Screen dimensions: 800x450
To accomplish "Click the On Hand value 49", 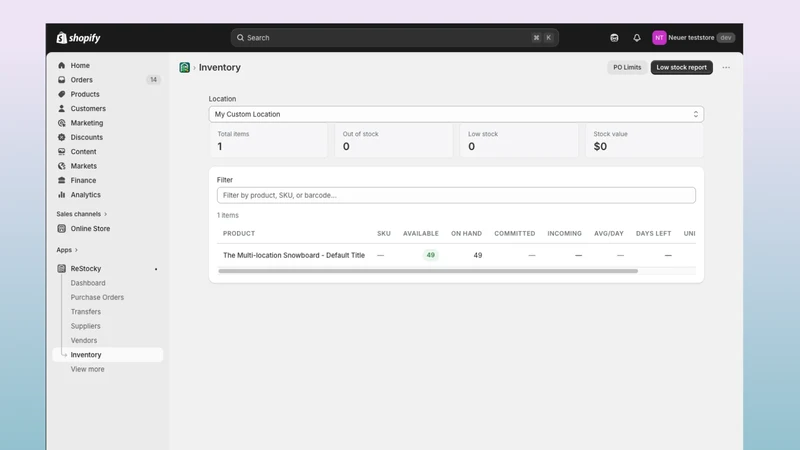I will [478, 255].
